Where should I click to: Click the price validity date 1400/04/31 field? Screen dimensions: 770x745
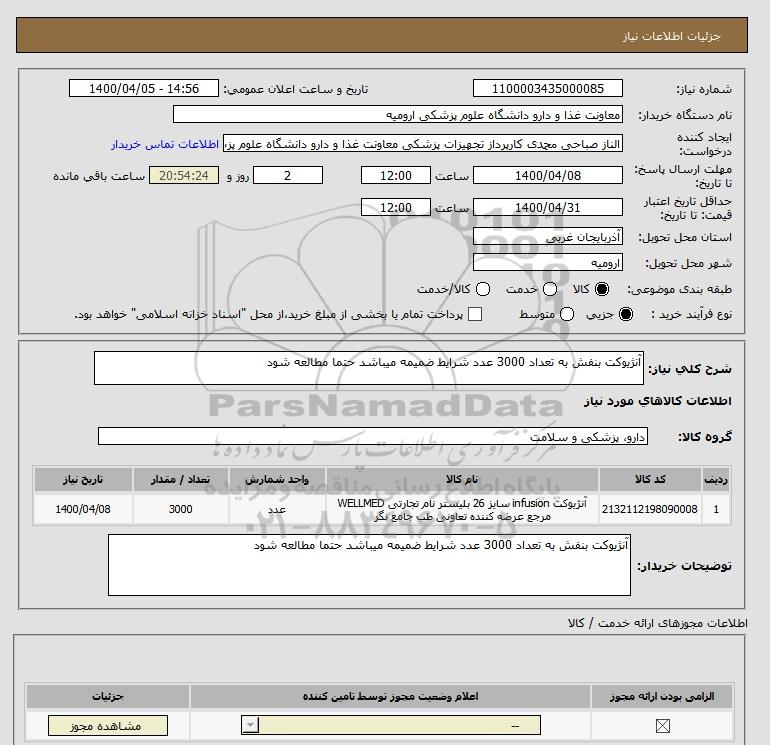point(546,208)
